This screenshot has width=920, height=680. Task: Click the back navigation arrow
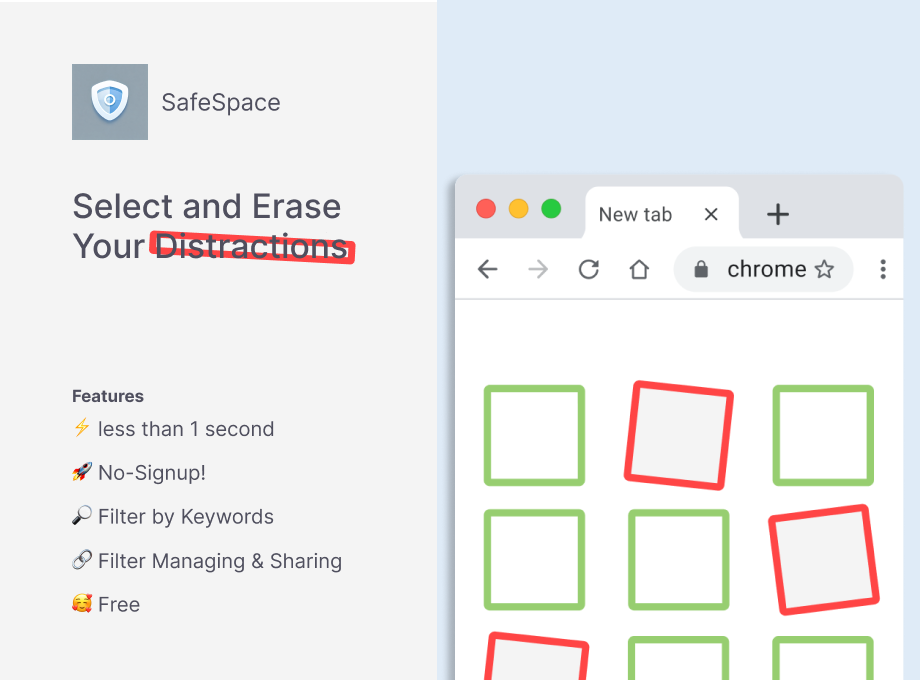(x=487, y=269)
